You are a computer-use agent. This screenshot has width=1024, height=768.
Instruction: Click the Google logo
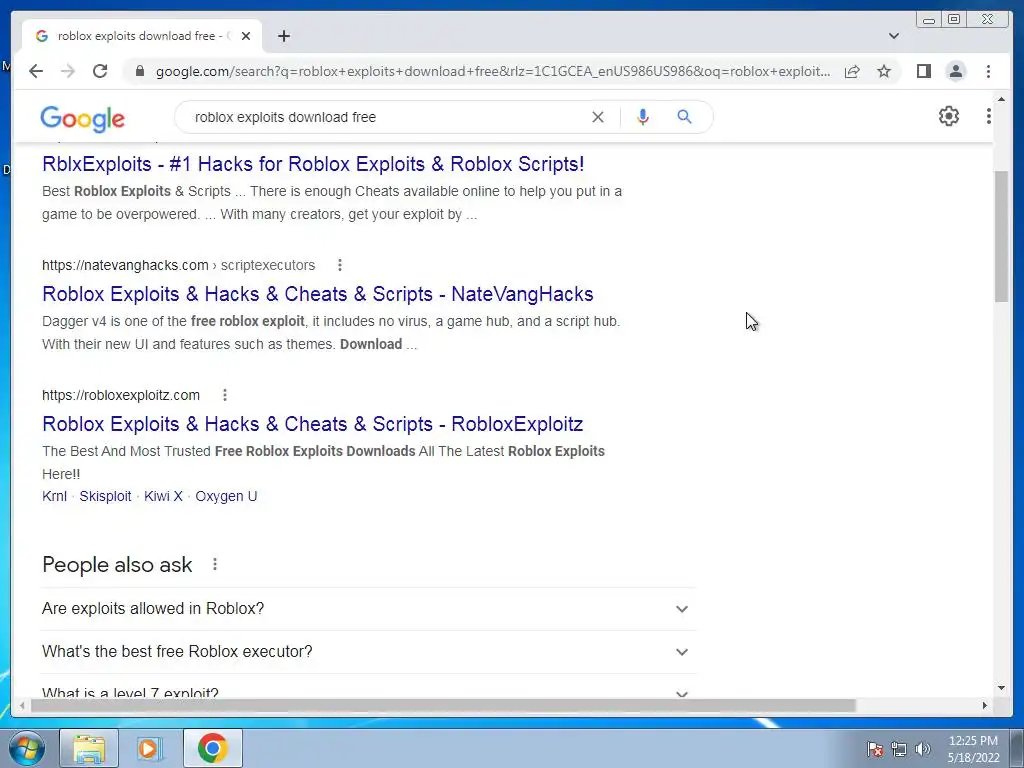coord(82,118)
